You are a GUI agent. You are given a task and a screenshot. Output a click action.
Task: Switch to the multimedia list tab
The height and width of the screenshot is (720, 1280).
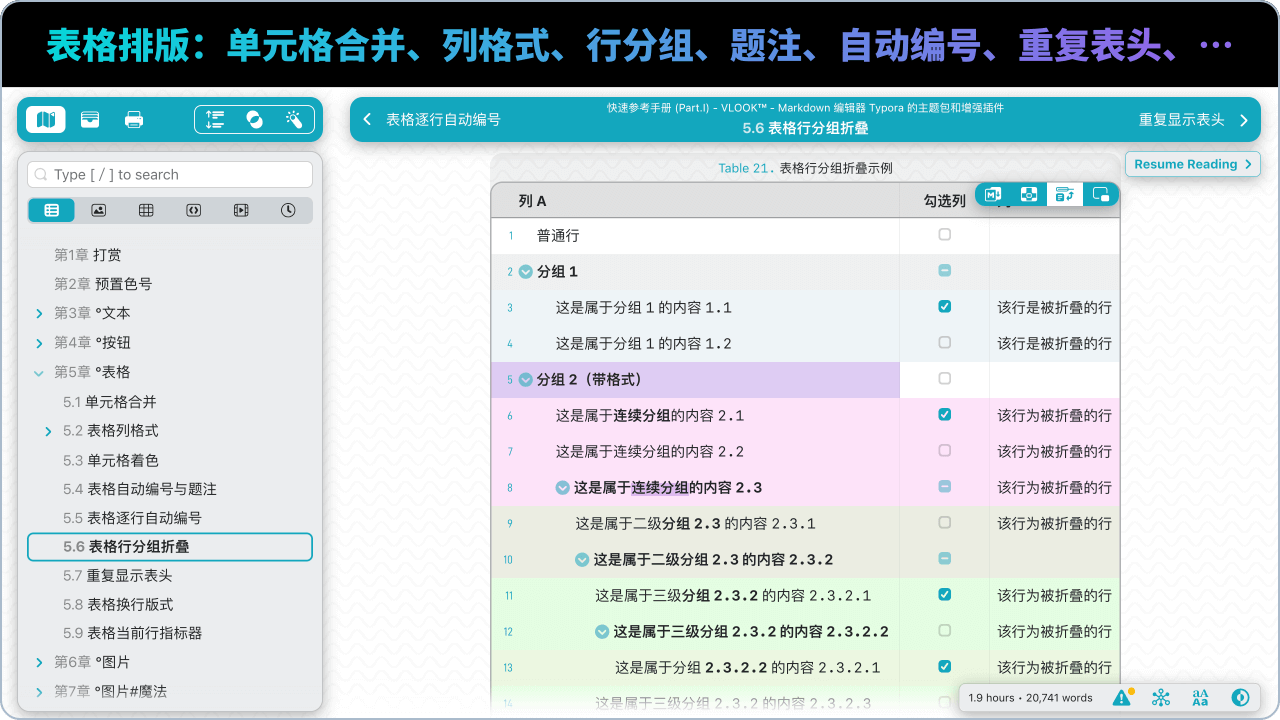[x=241, y=210]
